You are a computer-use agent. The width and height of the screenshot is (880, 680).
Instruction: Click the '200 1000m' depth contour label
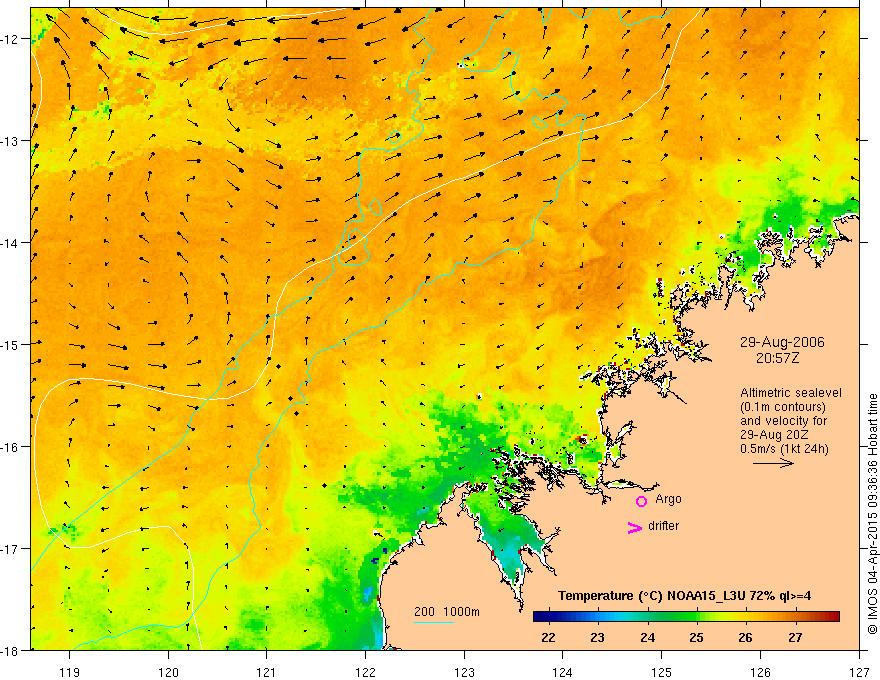(447, 612)
